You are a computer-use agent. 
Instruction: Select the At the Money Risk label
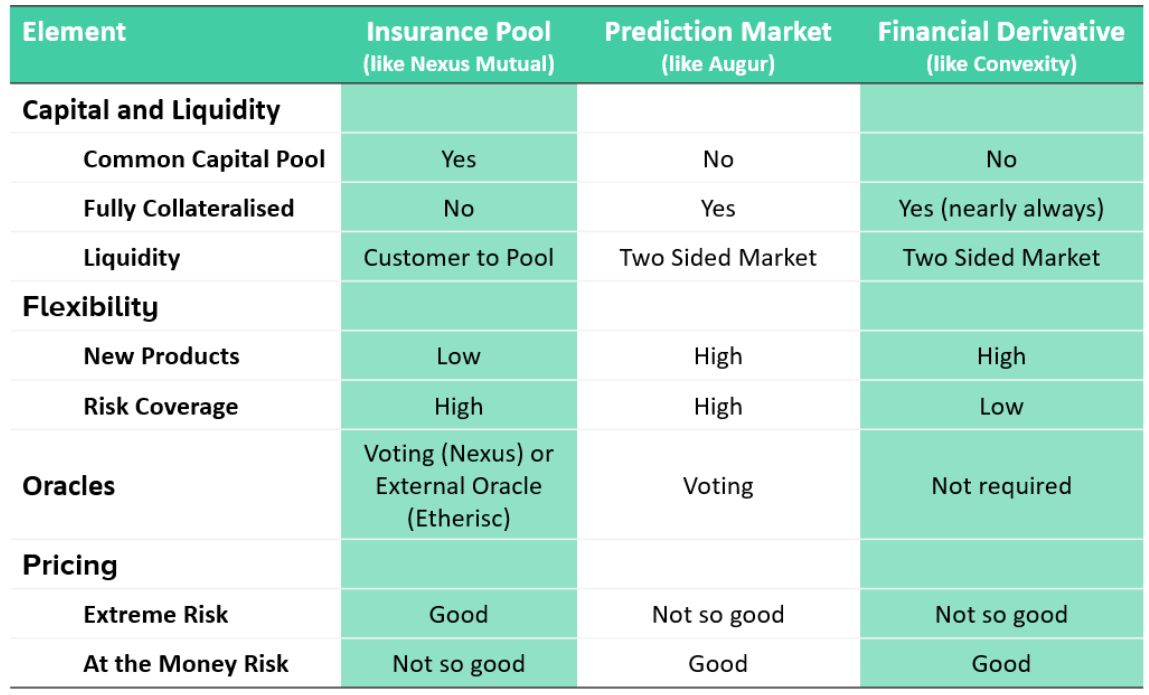click(x=185, y=663)
